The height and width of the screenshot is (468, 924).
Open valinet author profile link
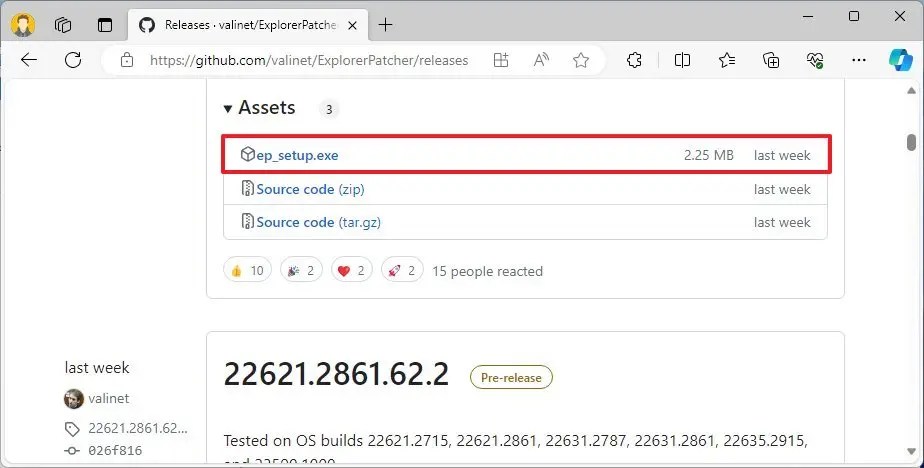108,398
